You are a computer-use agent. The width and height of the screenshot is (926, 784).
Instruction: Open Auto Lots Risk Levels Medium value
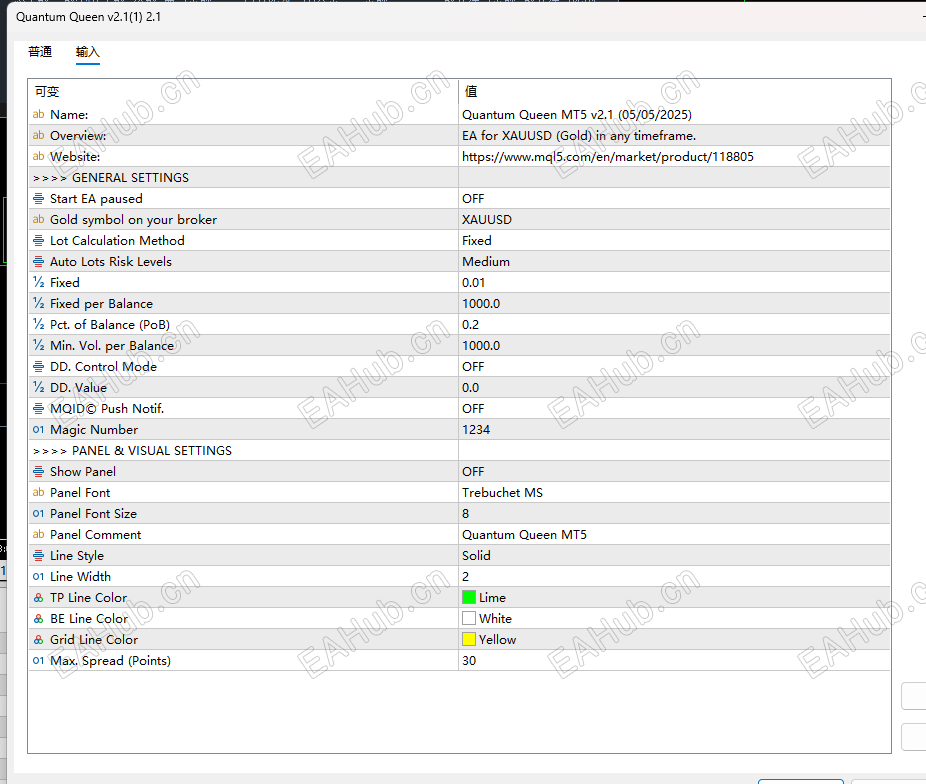point(674,262)
